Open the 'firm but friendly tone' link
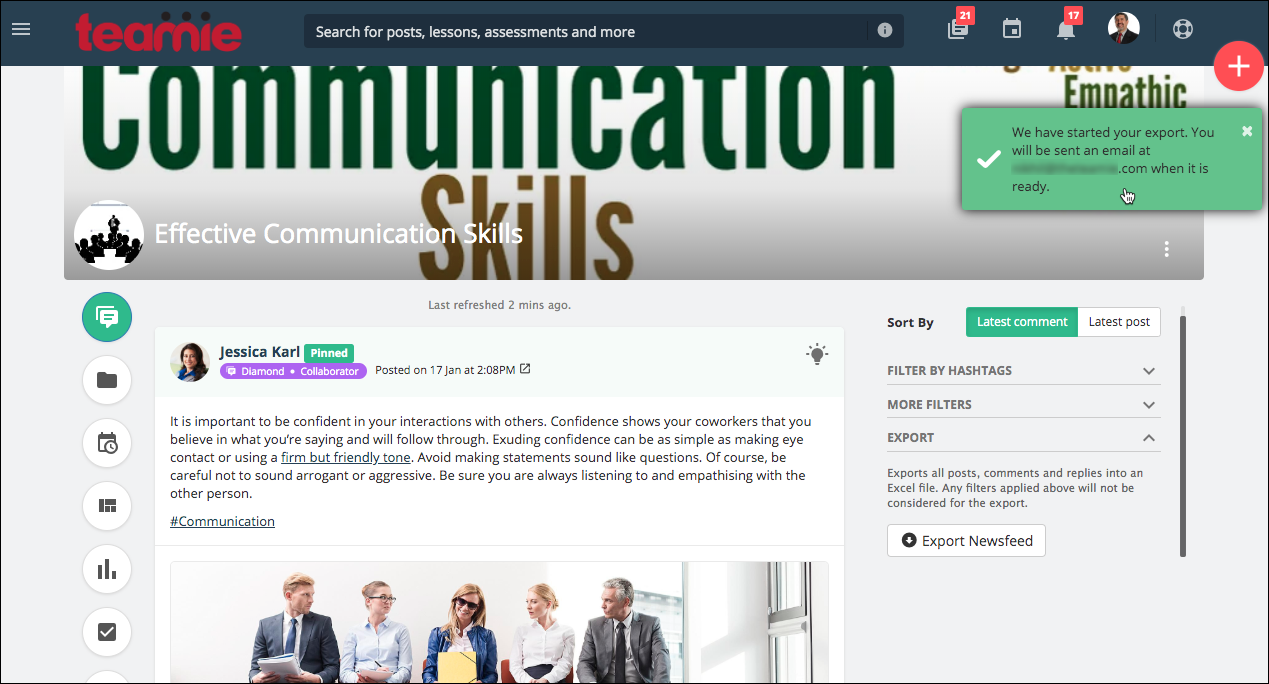 (346, 457)
